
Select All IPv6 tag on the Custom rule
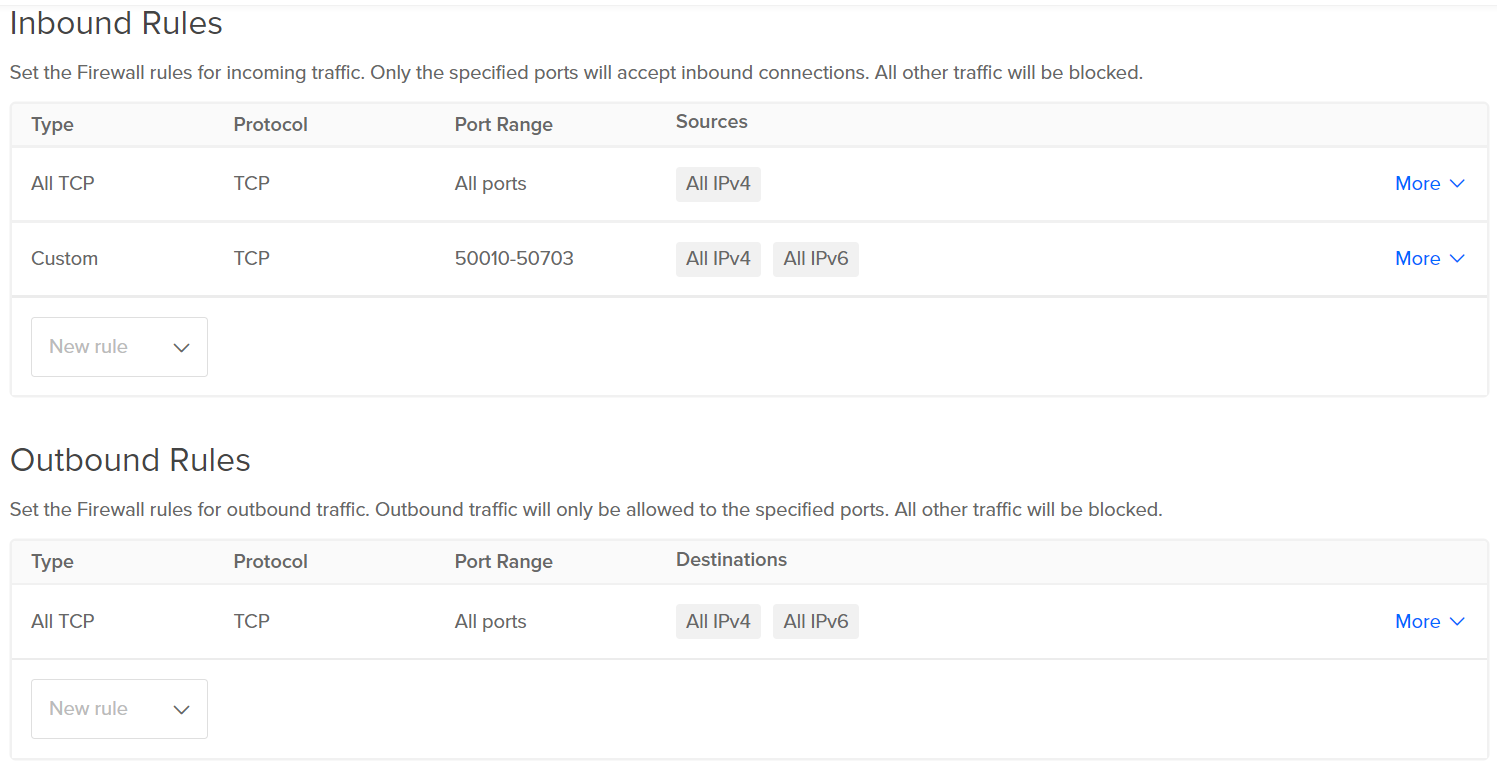coord(815,259)
